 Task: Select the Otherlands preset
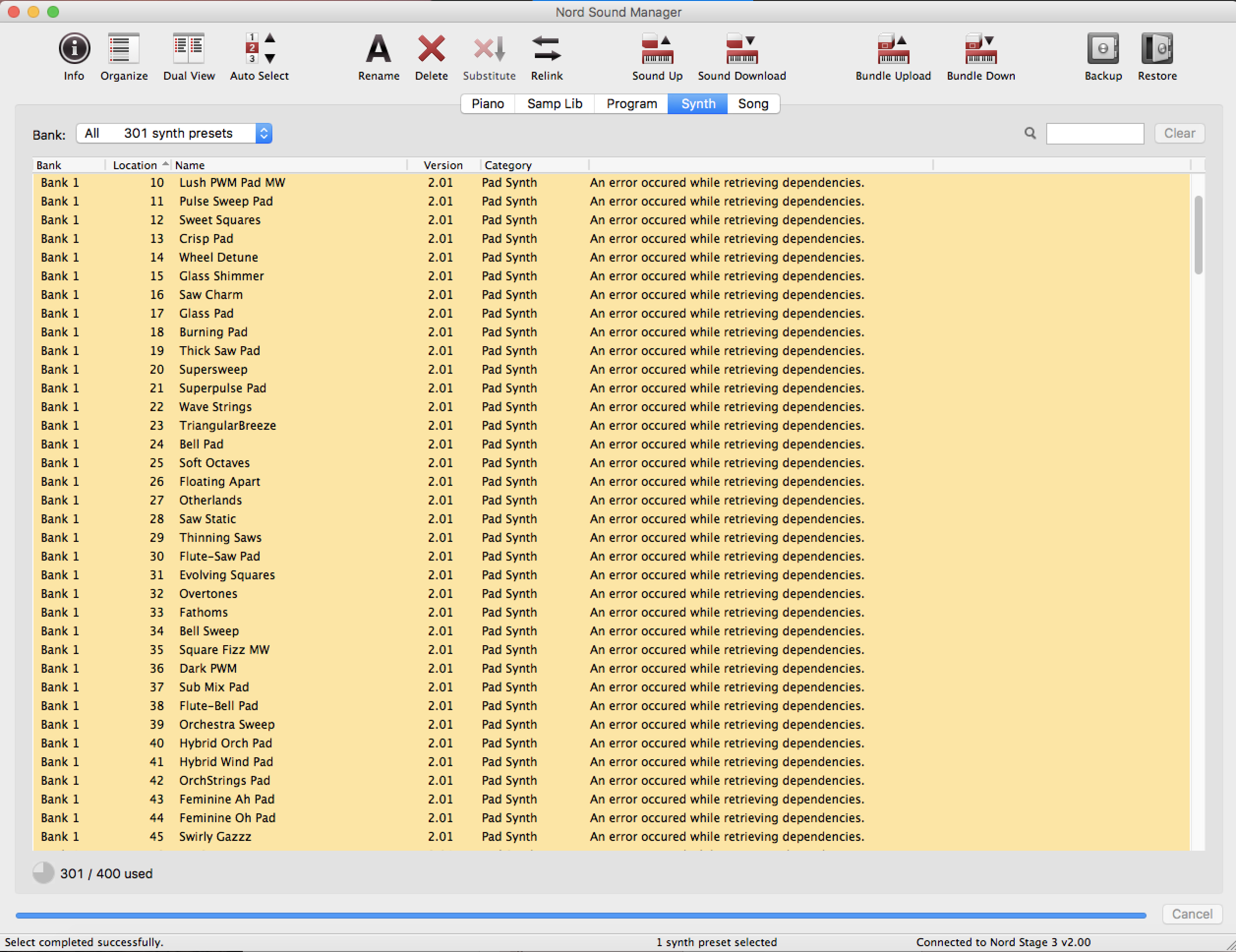tap(611, 500)
